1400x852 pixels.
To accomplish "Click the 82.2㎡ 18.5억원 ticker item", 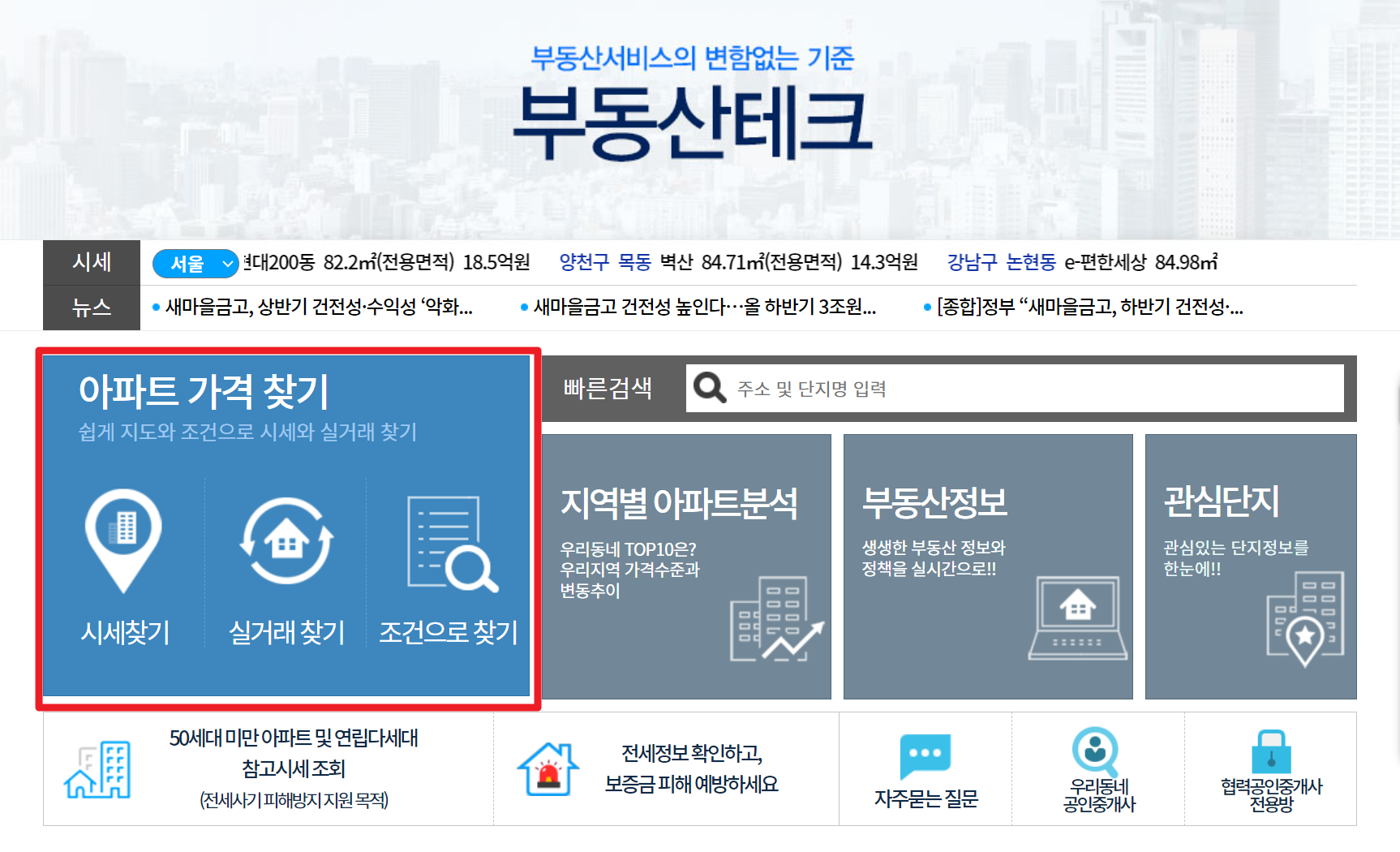I will pyautogui.click(x=386, y=262).
